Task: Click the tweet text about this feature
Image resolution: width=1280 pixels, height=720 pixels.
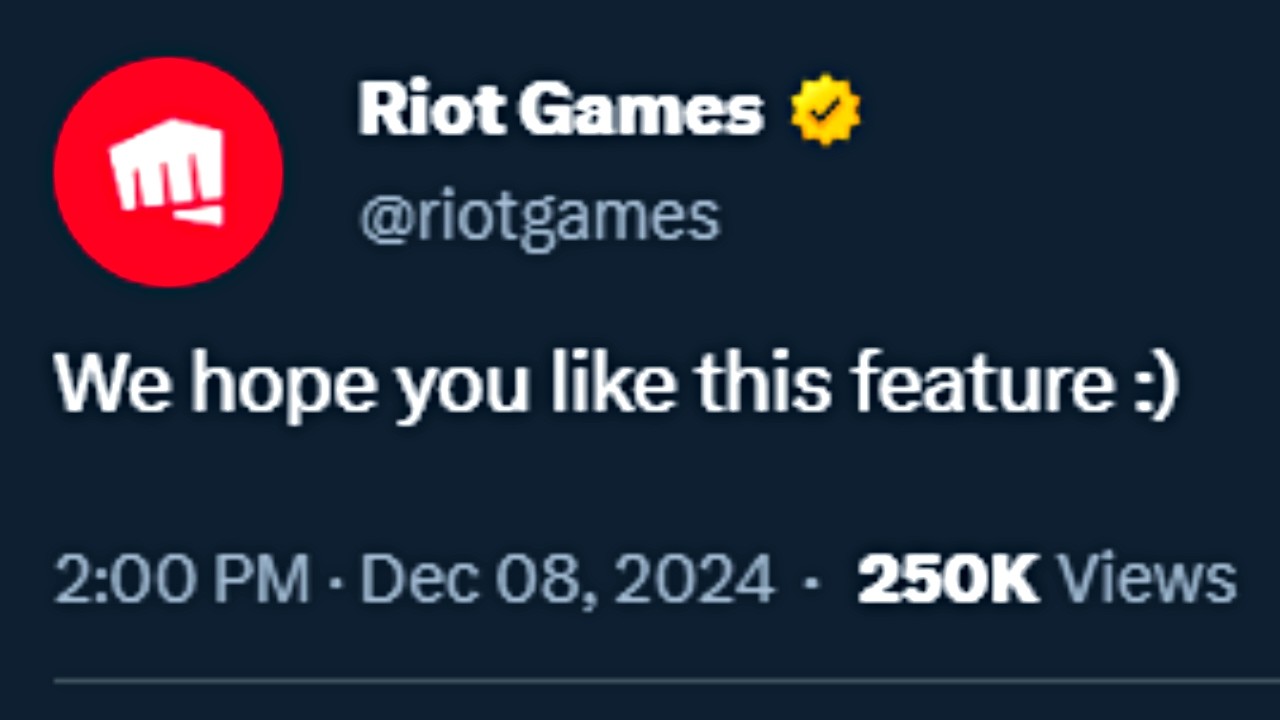Action: (617, 384)
